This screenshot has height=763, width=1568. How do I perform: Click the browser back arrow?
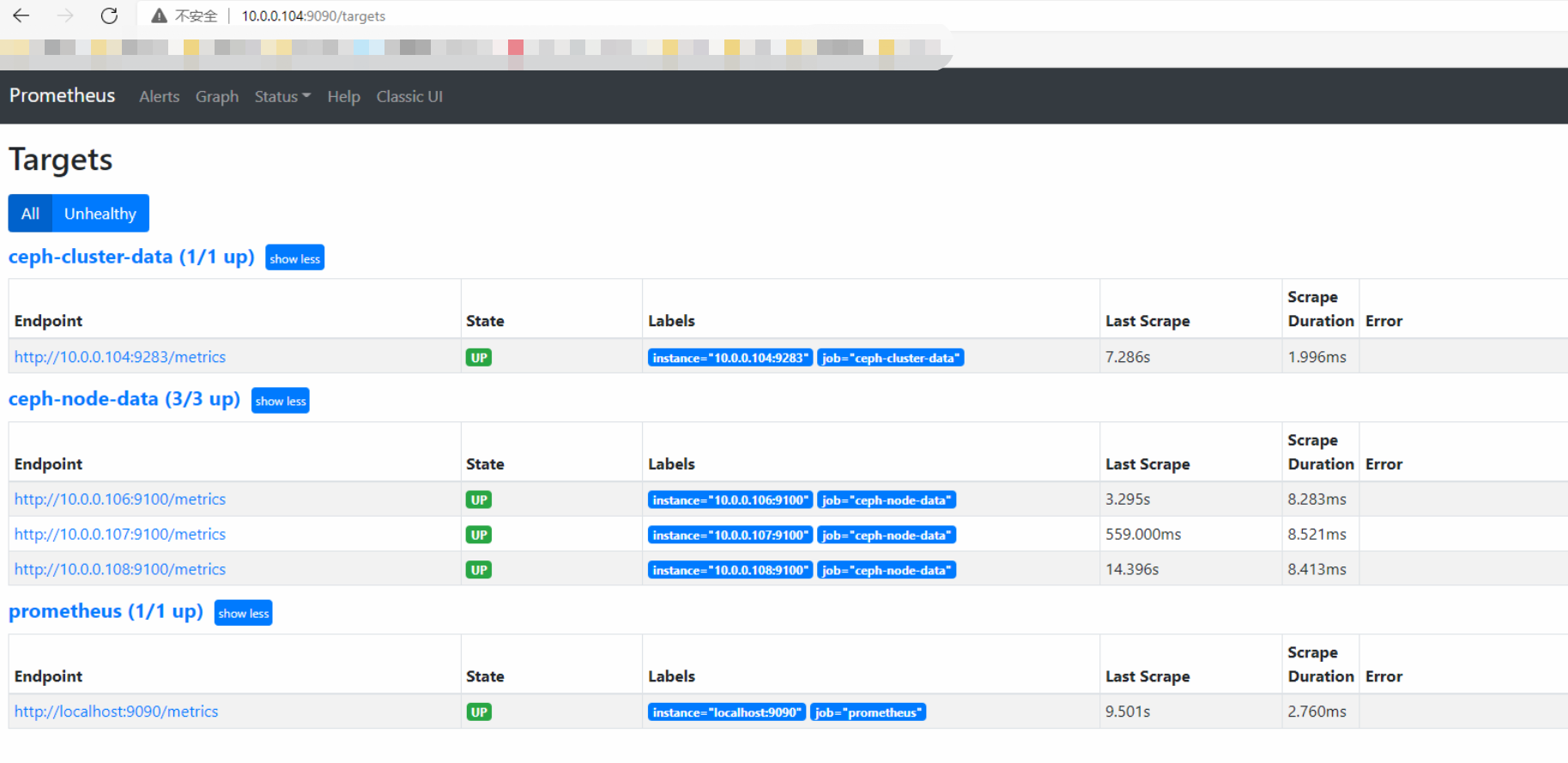[x=21, y=15]
